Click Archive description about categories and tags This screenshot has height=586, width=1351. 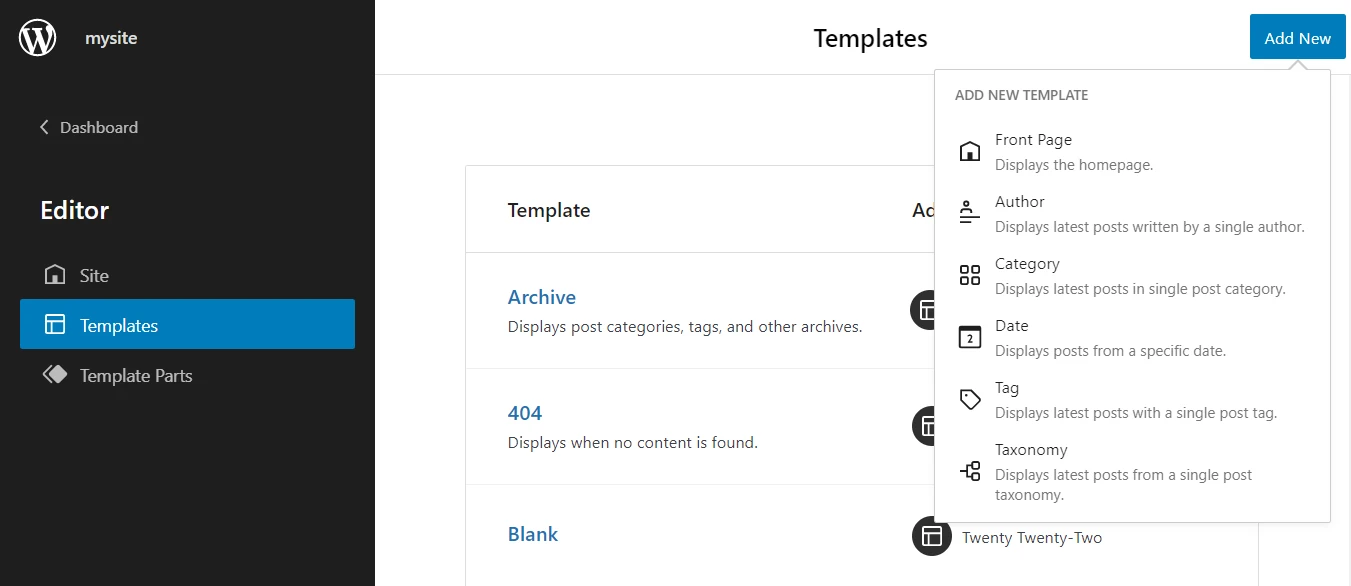coord(685,326)
